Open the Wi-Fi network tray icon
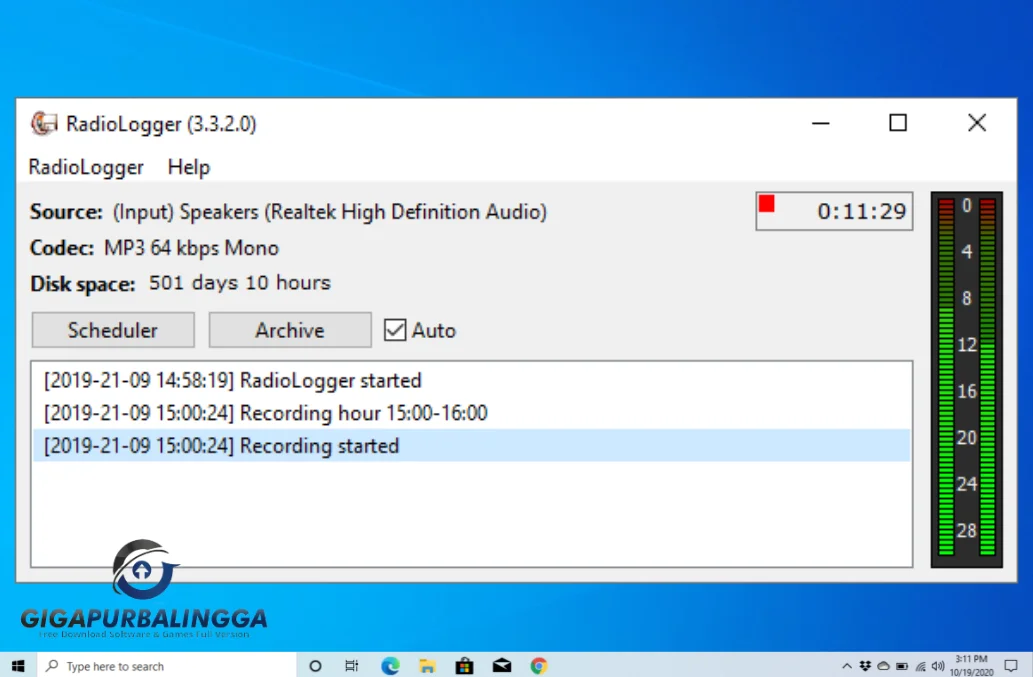This screenshot has width=1033, height=677. 920,666
